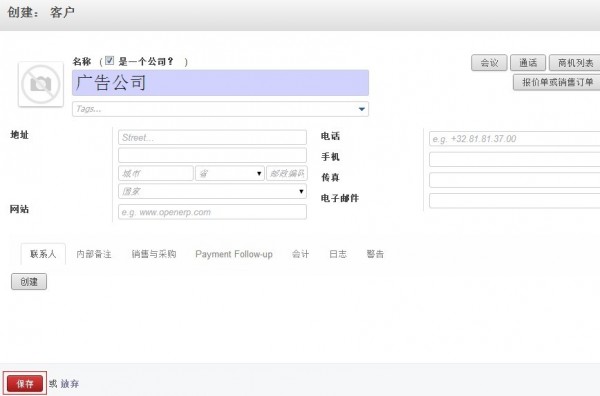600x396 pixels.
Task: Click the 创建 contact button
Action: pos(29,282)
